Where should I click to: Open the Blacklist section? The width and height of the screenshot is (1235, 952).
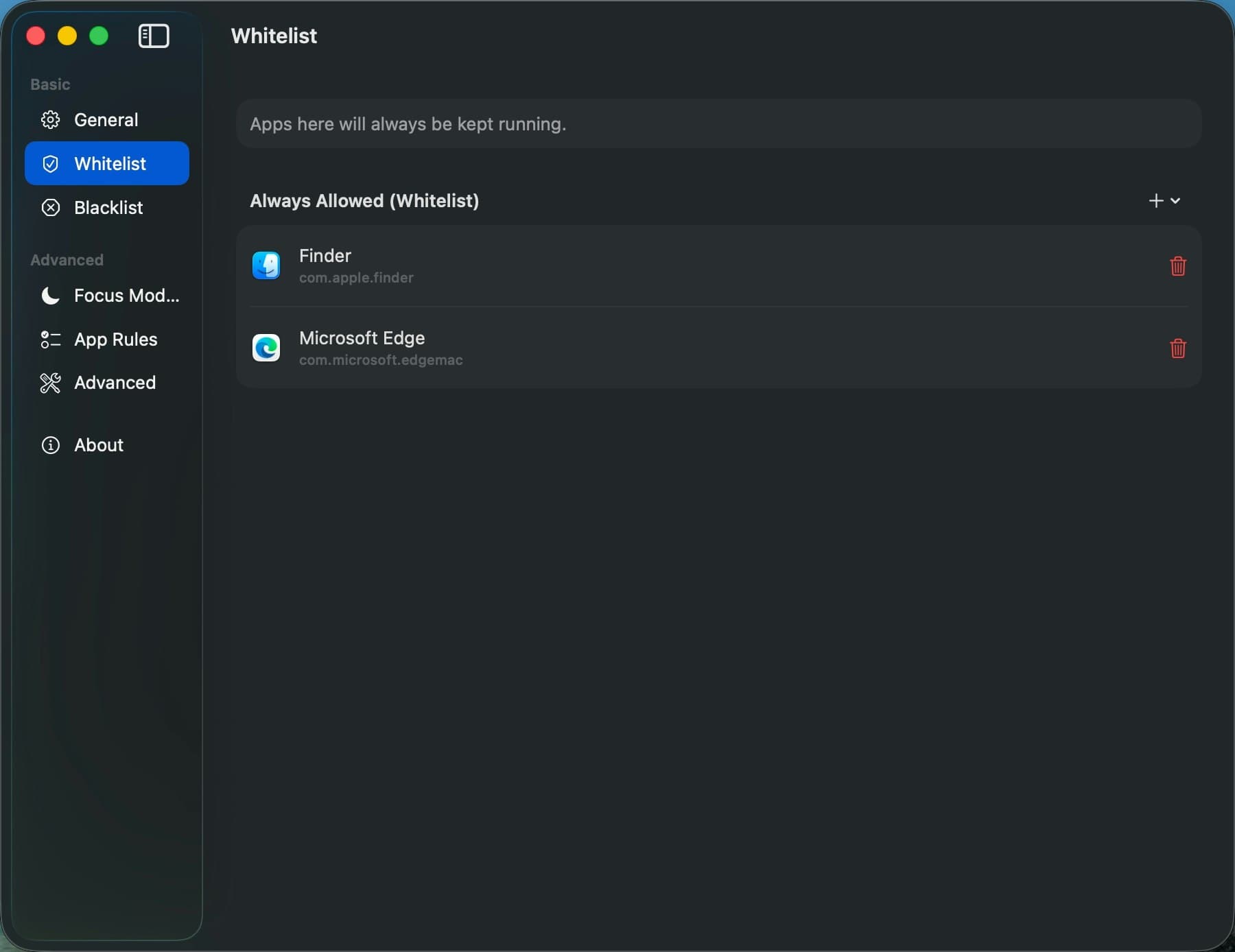(x=108, y=208)
